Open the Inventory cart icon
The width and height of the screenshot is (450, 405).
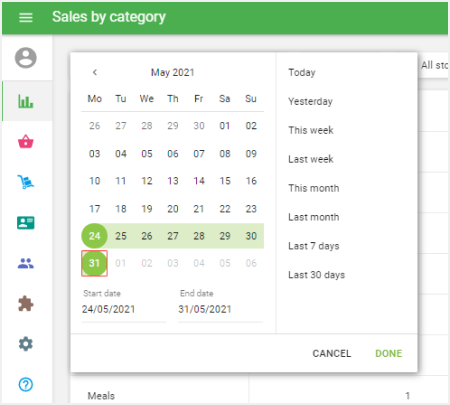26,182
